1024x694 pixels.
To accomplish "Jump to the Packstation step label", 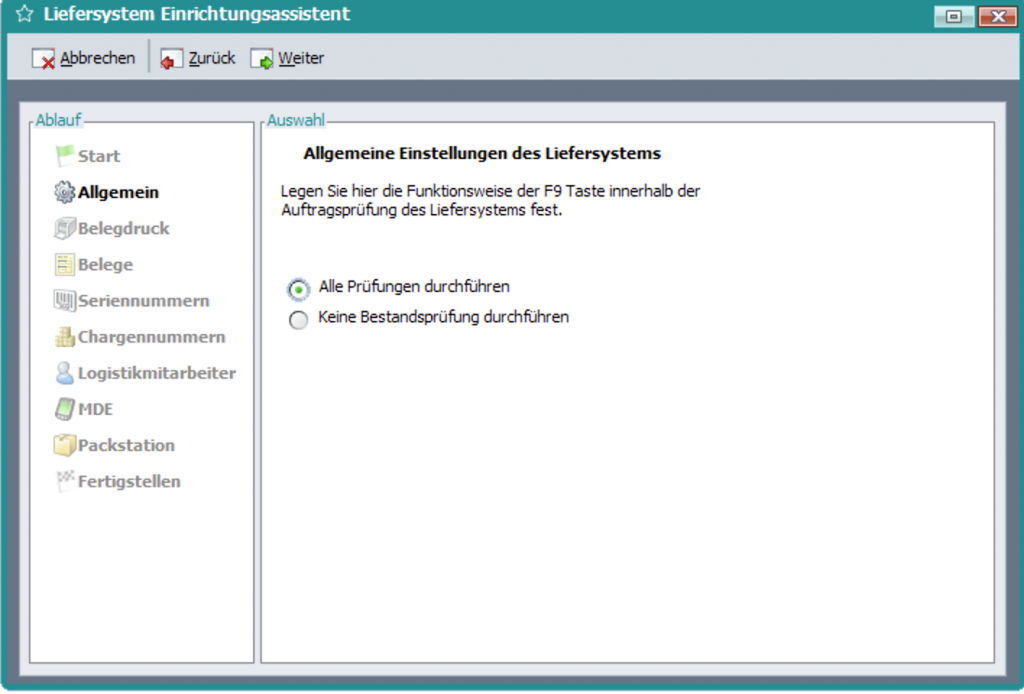I will click(126, 445).
